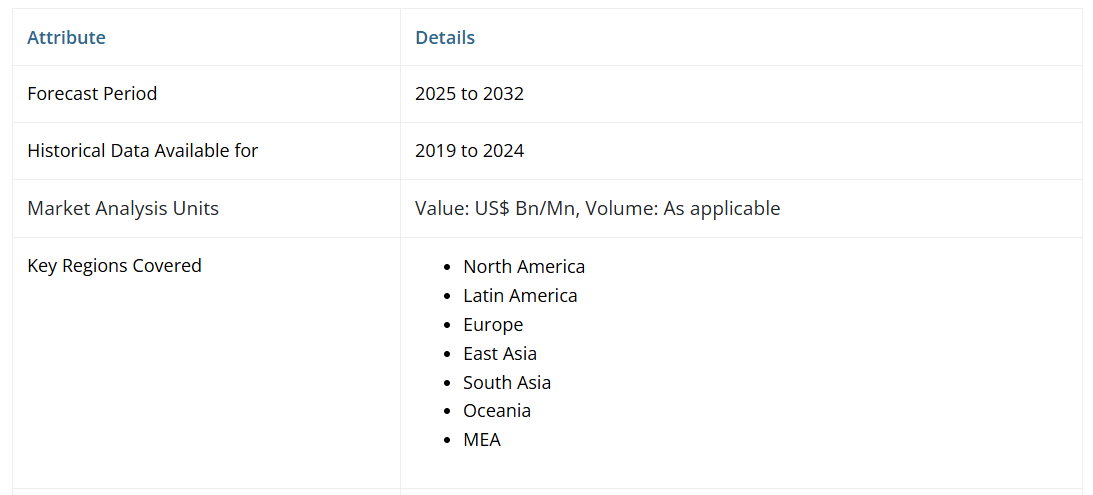The height and width of the screenshot is (495, 1093).
Task: Select MEA in the regions list
Action: click(x=482, y=440)
